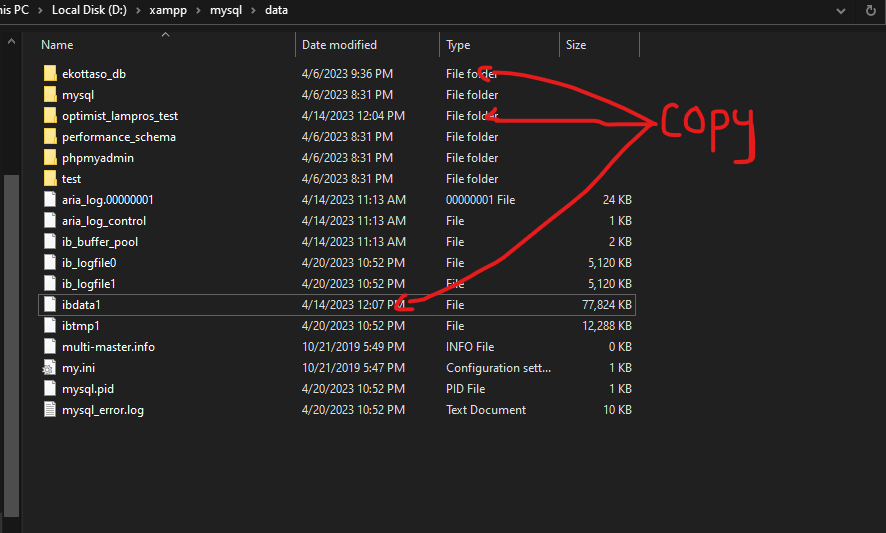Screen dimensions: 886x533
Task: Click the aria_log_control file icon
Action: [x=50, y=220]
